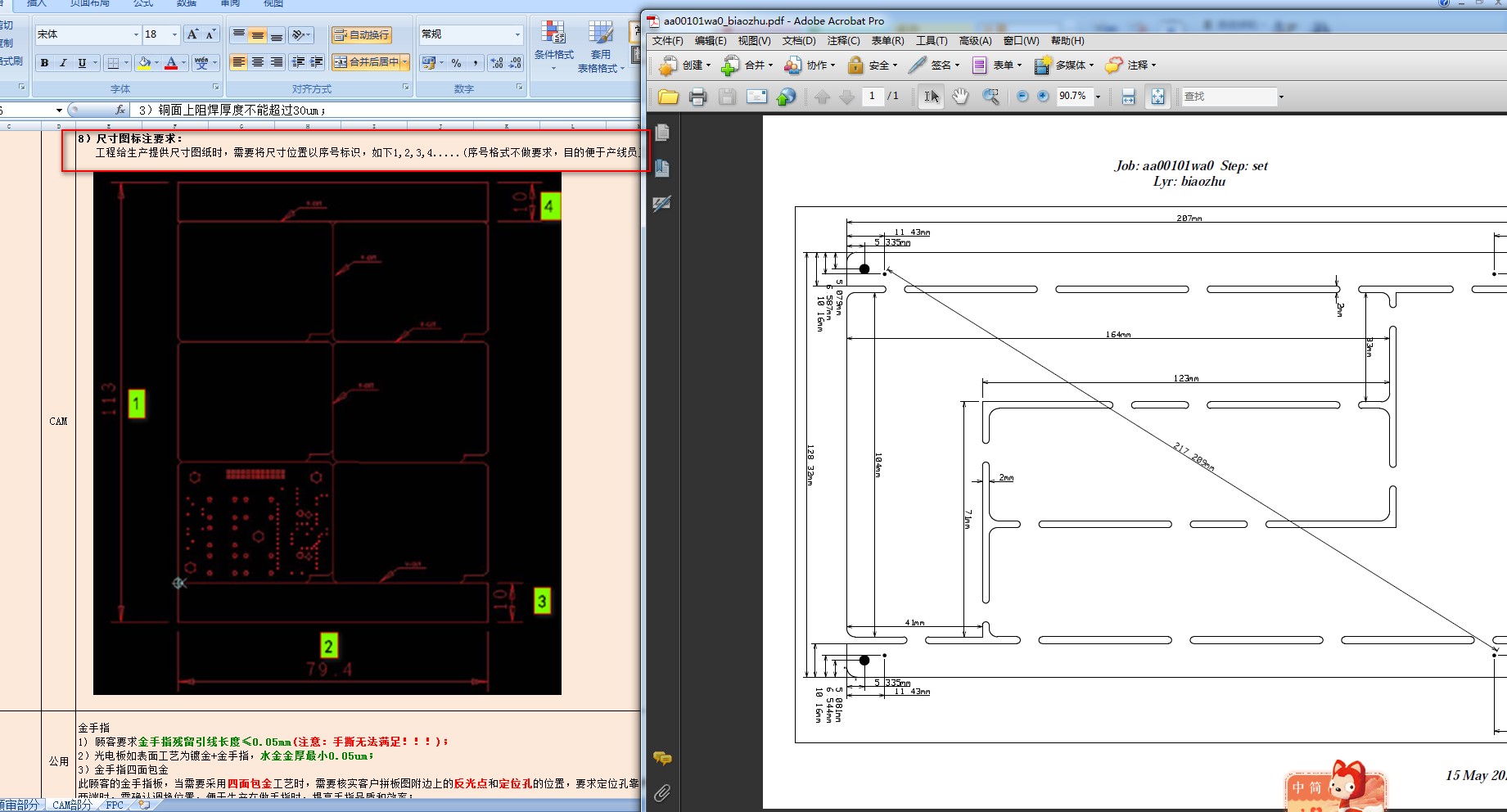Toggle Bold formatting in Excel ribbon
1507x812 pixels.
44,63
